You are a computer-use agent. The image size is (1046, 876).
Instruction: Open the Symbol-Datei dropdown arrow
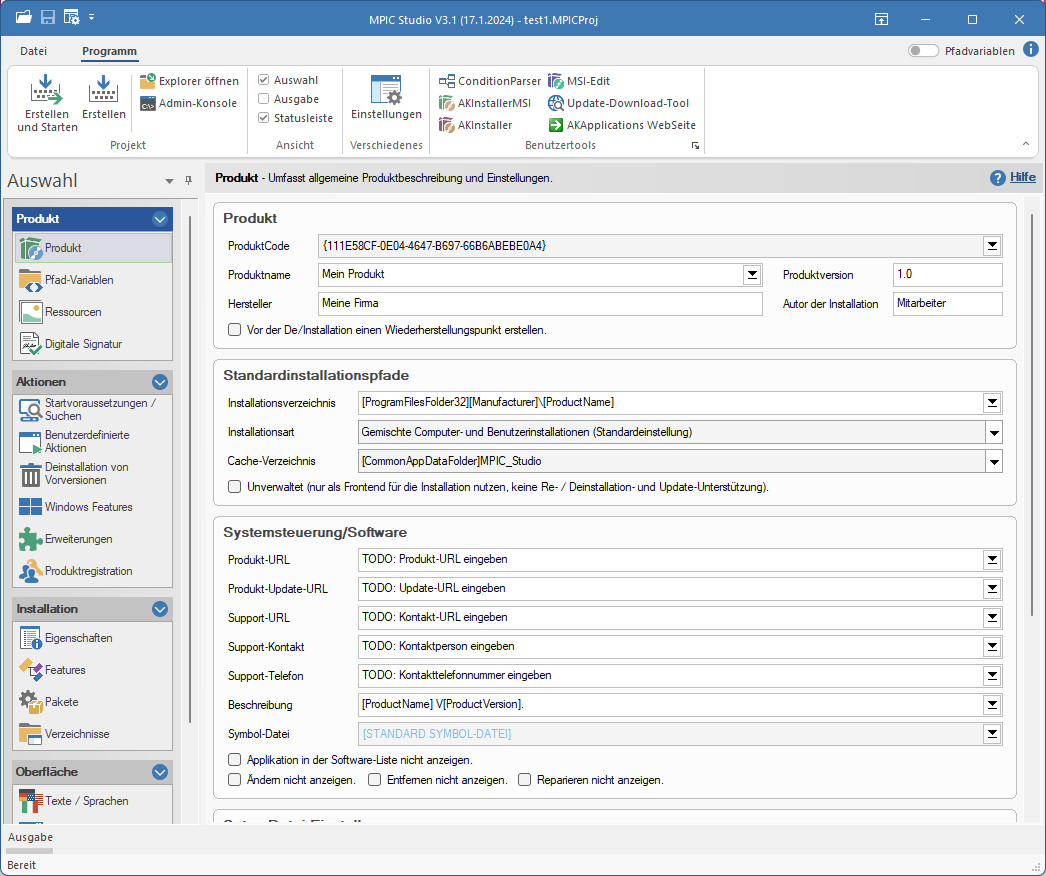click(x=992, y=734)
